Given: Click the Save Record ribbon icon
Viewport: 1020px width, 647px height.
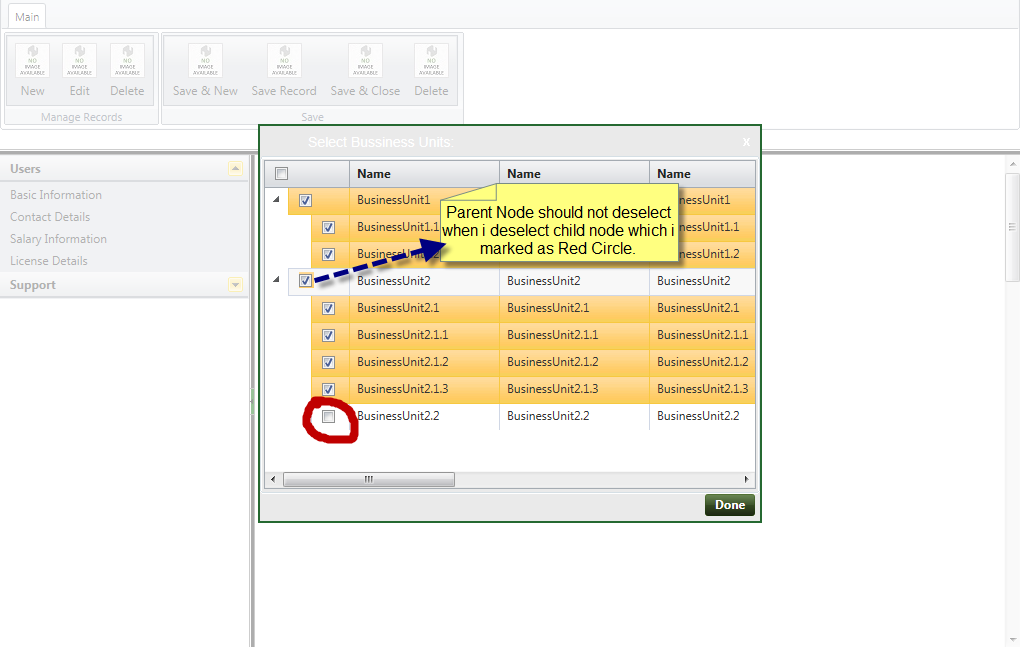Looking at the screenshot, I should pos(284,71).
